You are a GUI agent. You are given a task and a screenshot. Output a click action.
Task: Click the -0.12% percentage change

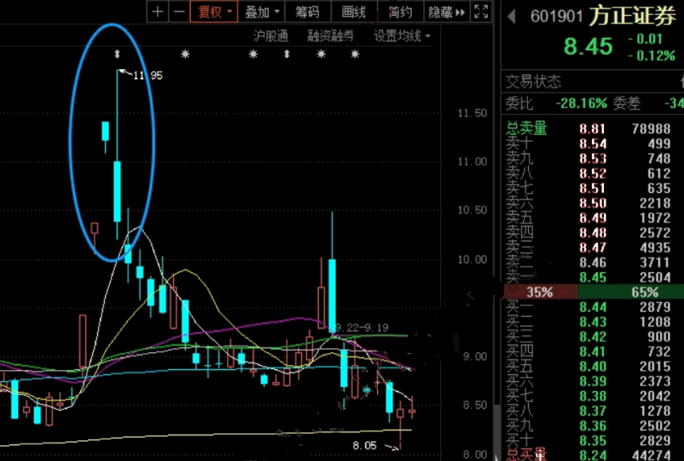[x=651, y=56]
